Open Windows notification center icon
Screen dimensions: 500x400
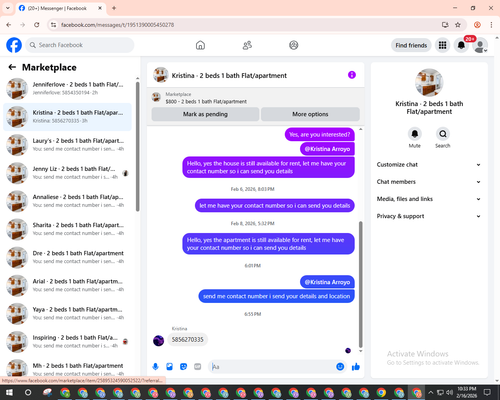[487, 392]
